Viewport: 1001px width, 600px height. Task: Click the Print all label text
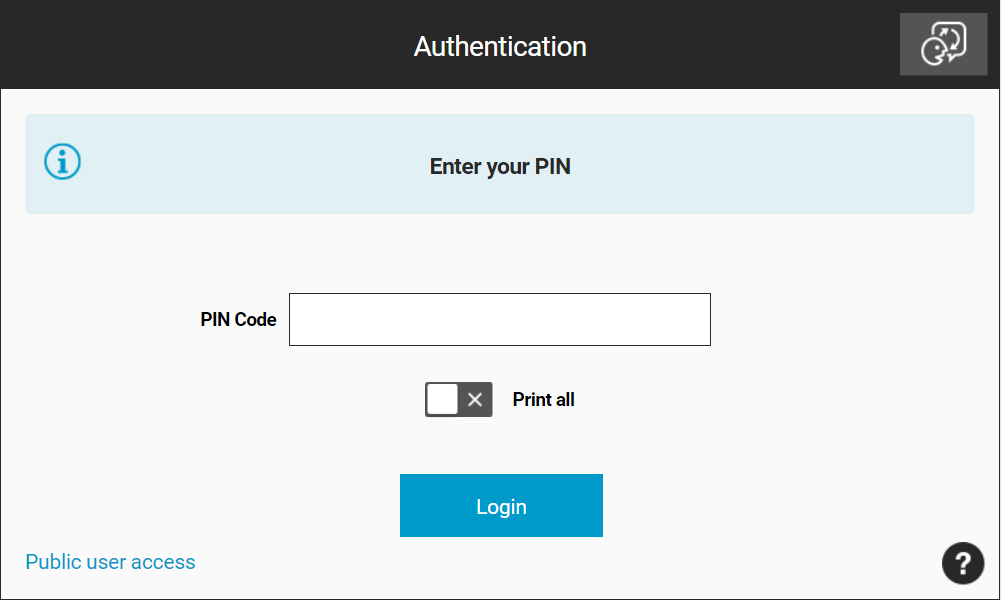[543, 400]
